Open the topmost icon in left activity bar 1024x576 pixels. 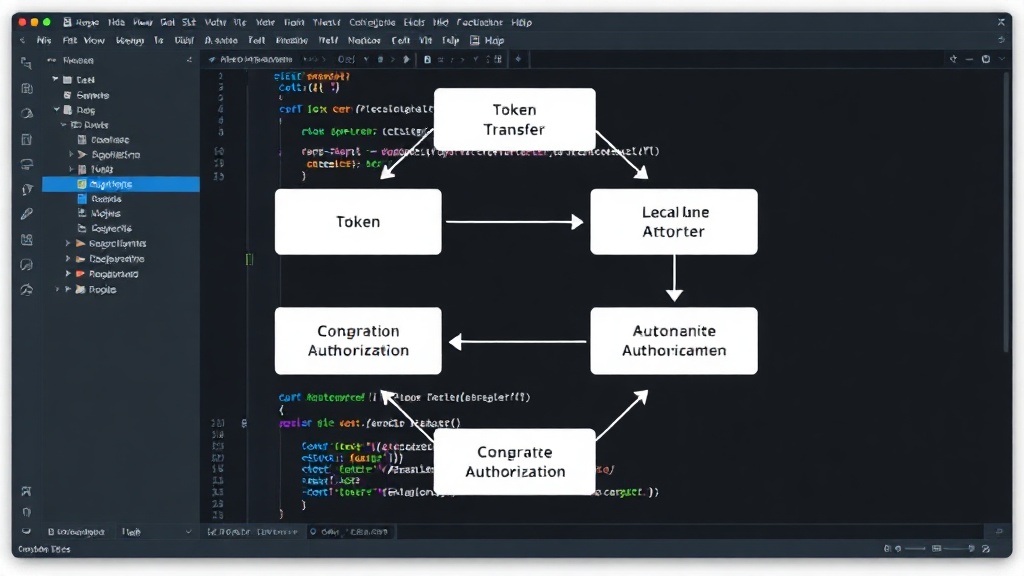point(26,63)
